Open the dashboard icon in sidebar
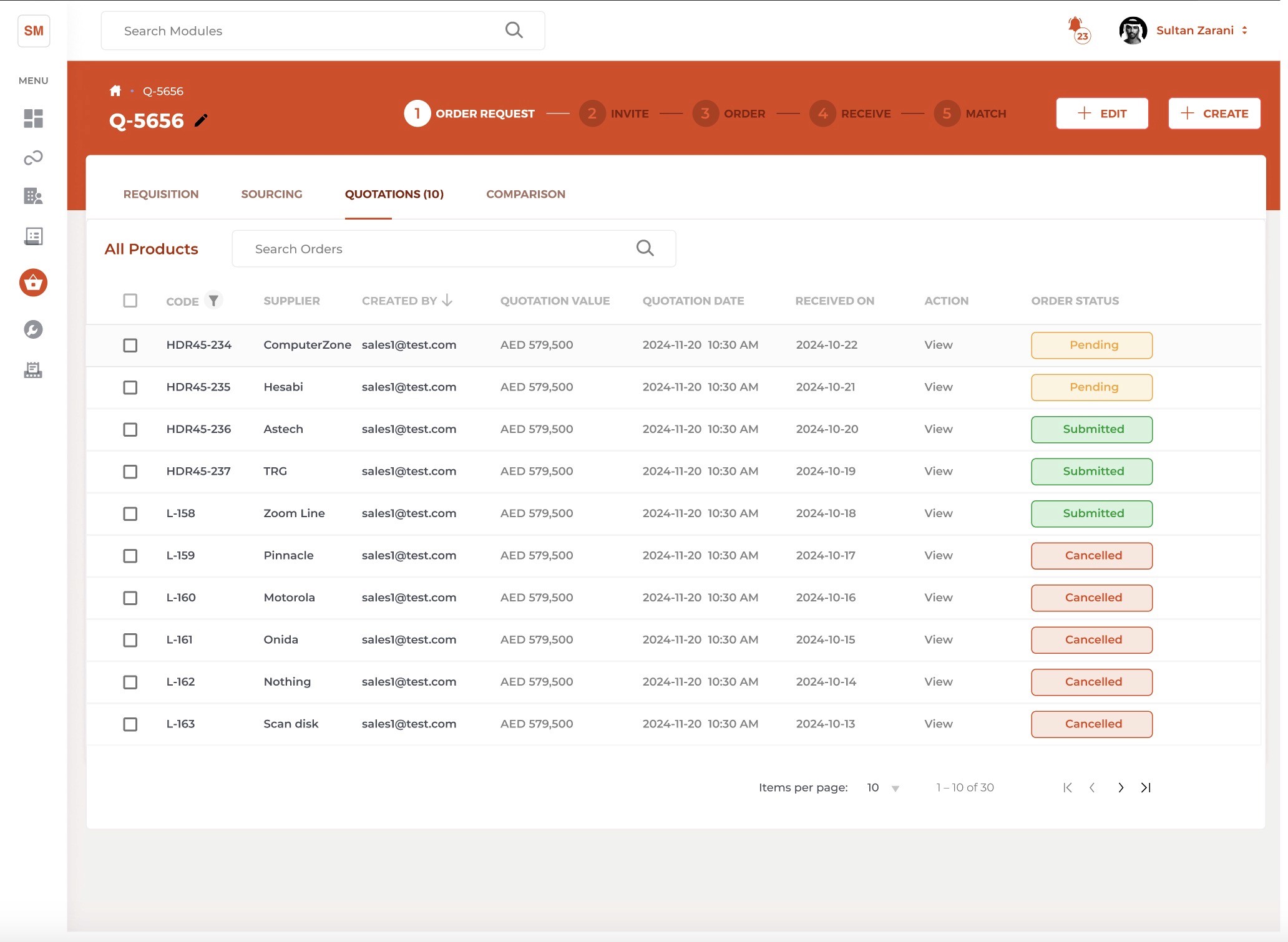Screen dimensions: 1288x942 coord(33,119)
